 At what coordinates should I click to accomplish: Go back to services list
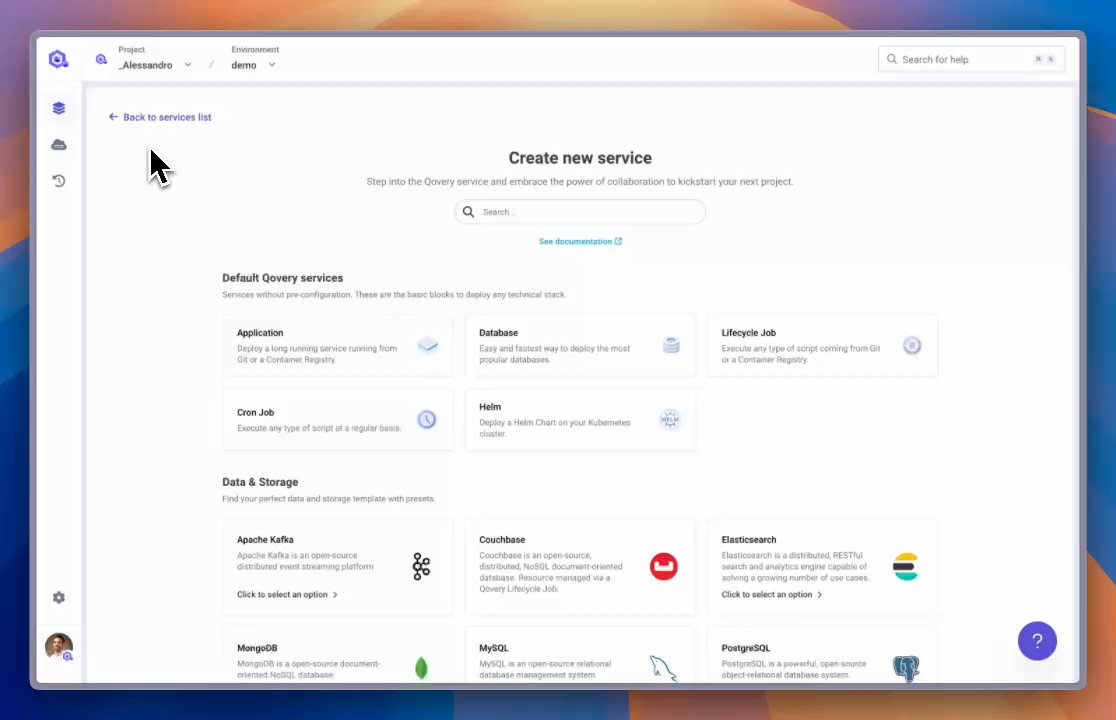tap(160, 117)
